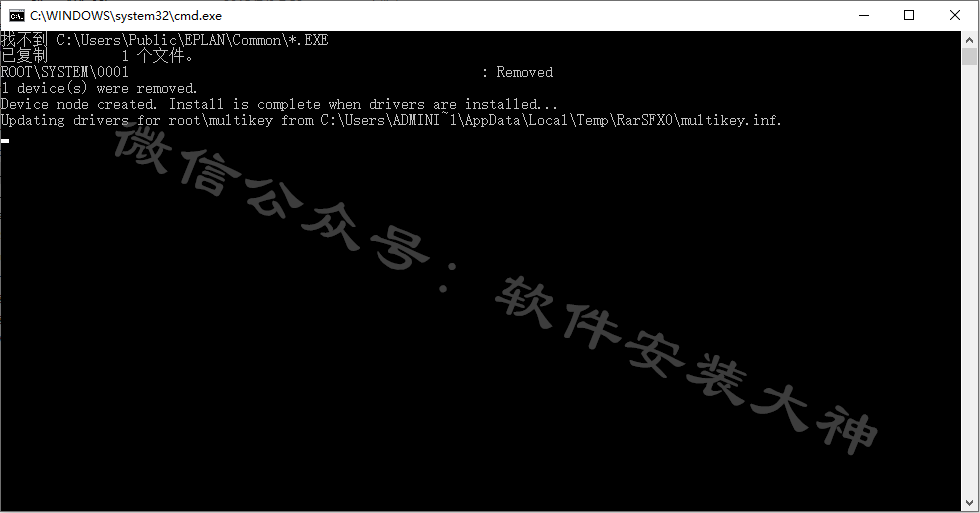Click the title text C:\WINDOWS\system32\cmd.exe
The image size is (980, 513).
click(126, 16)
